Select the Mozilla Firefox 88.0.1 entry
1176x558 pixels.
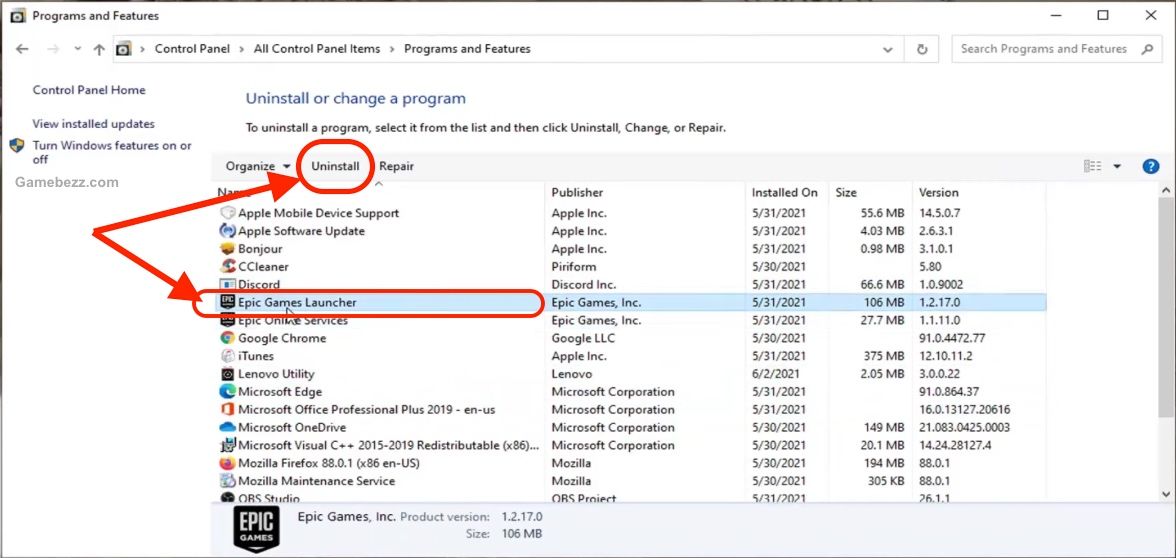tap(328, 463)
